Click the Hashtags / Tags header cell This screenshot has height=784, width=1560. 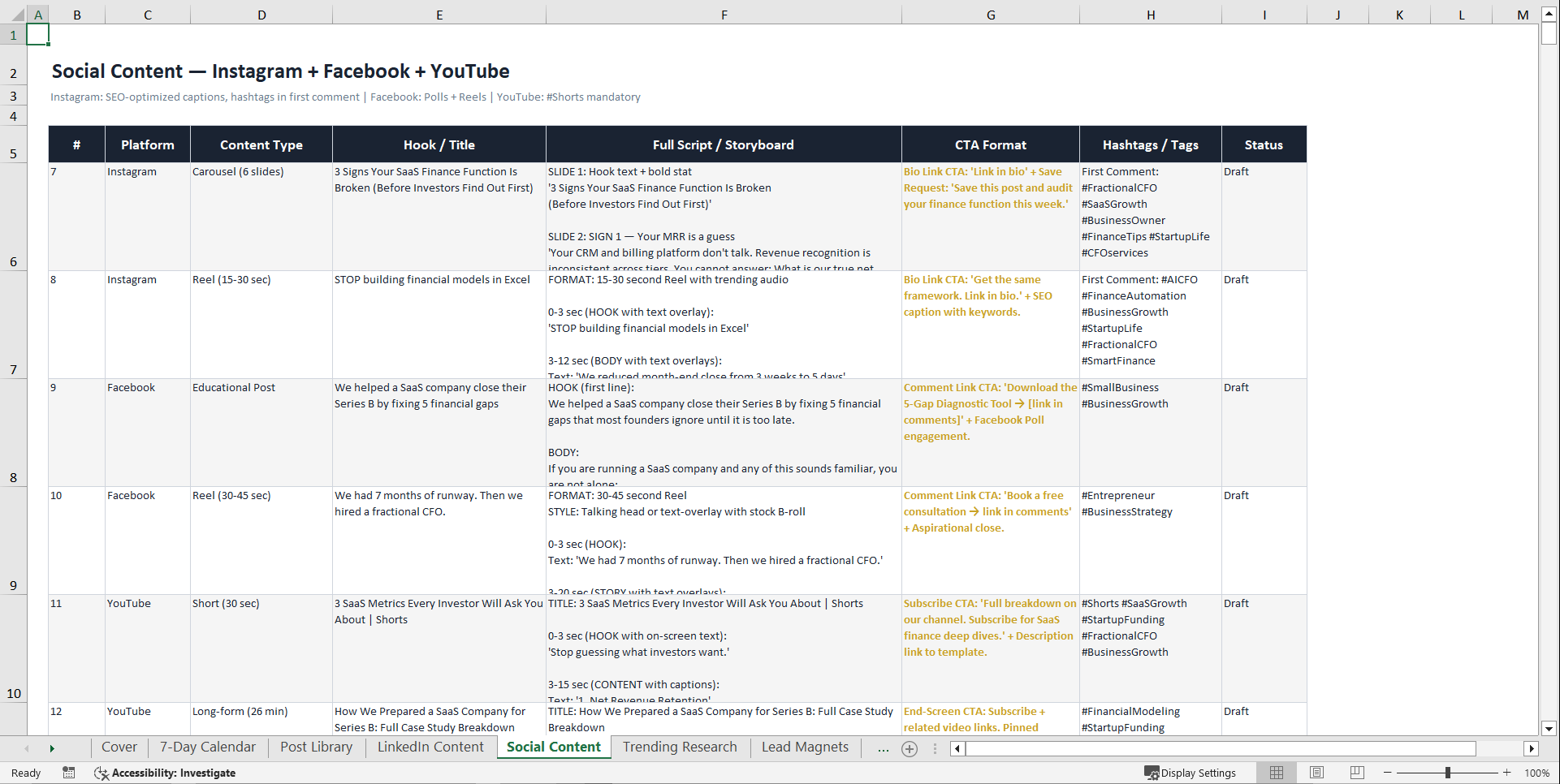pos(1151,144)
